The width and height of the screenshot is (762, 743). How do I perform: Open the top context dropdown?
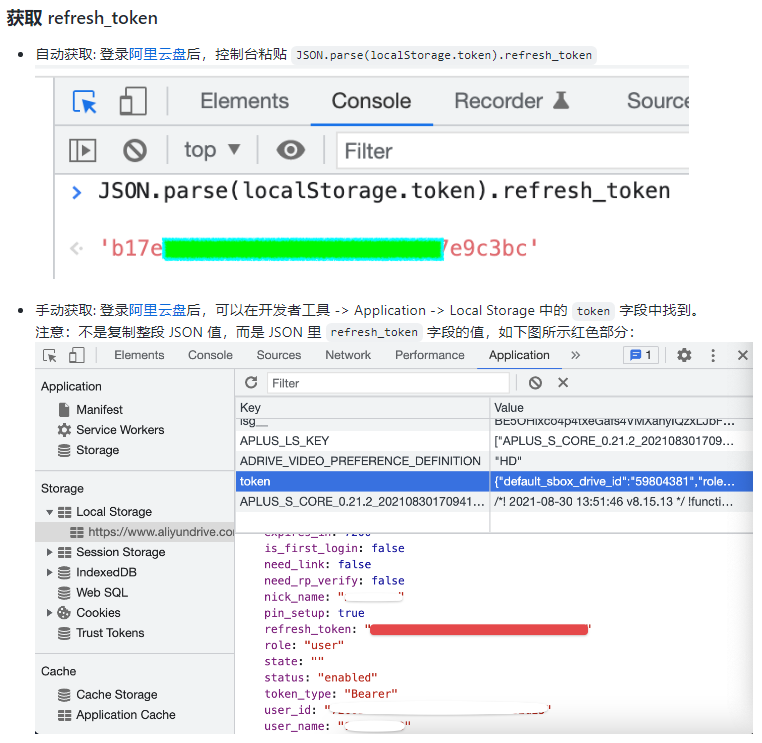tap(212, 150)
